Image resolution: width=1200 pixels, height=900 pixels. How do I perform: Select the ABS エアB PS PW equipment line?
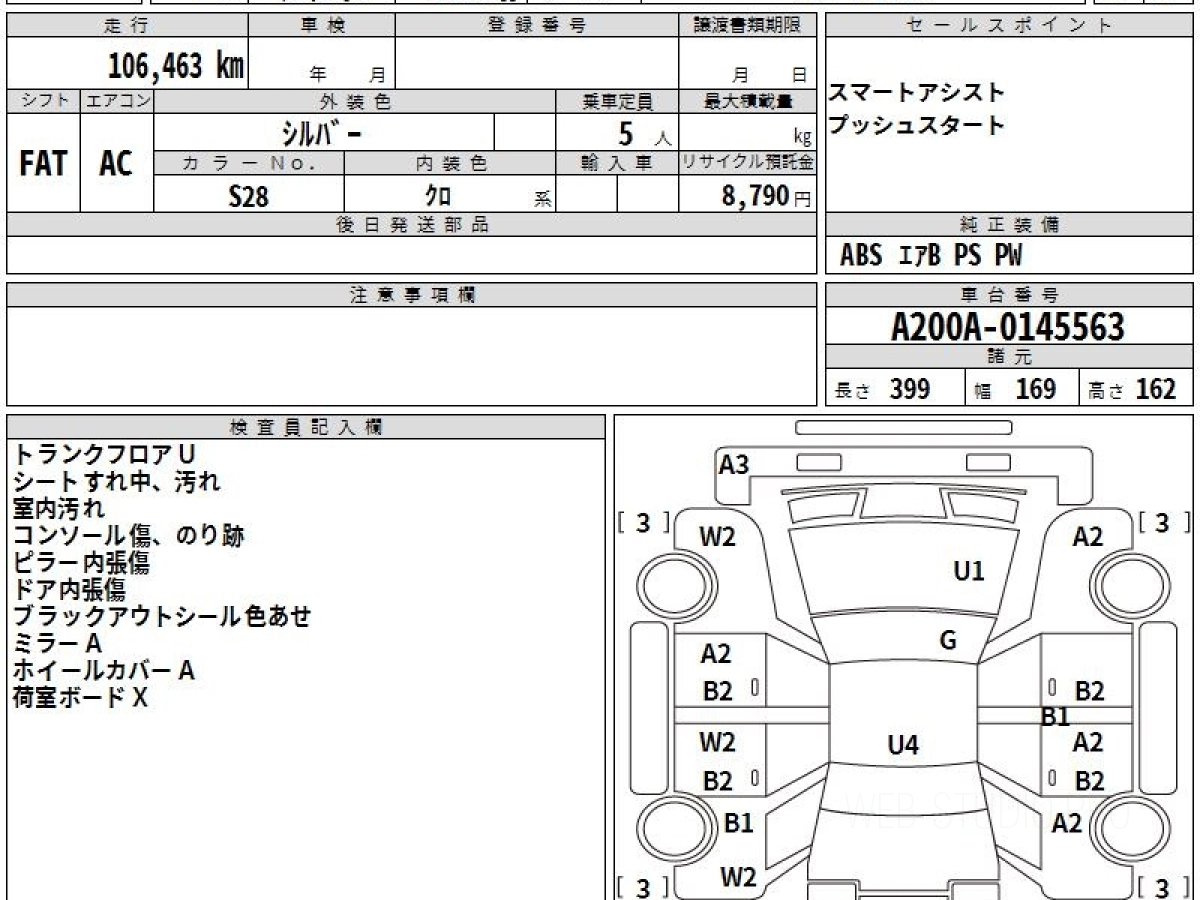931,256
